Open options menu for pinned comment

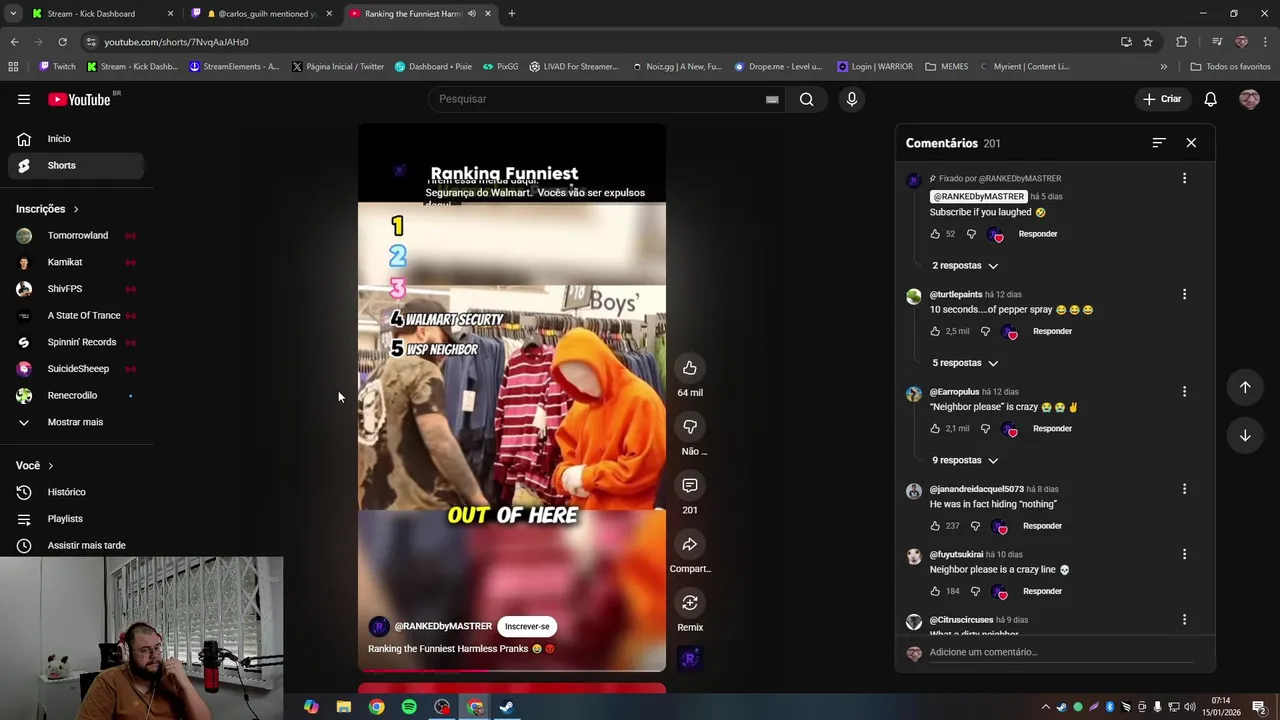pos(1184,178)
